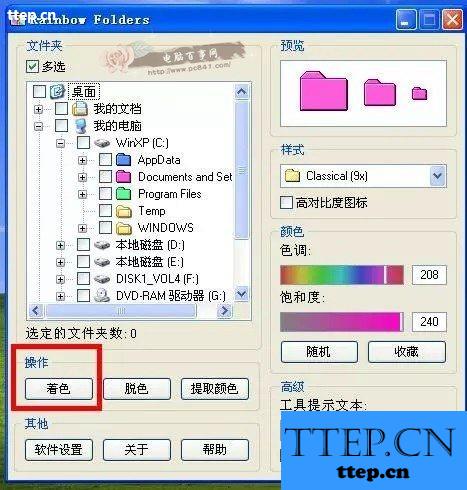Tick the checkbox beside the Temp folder

tap(105, 211)
